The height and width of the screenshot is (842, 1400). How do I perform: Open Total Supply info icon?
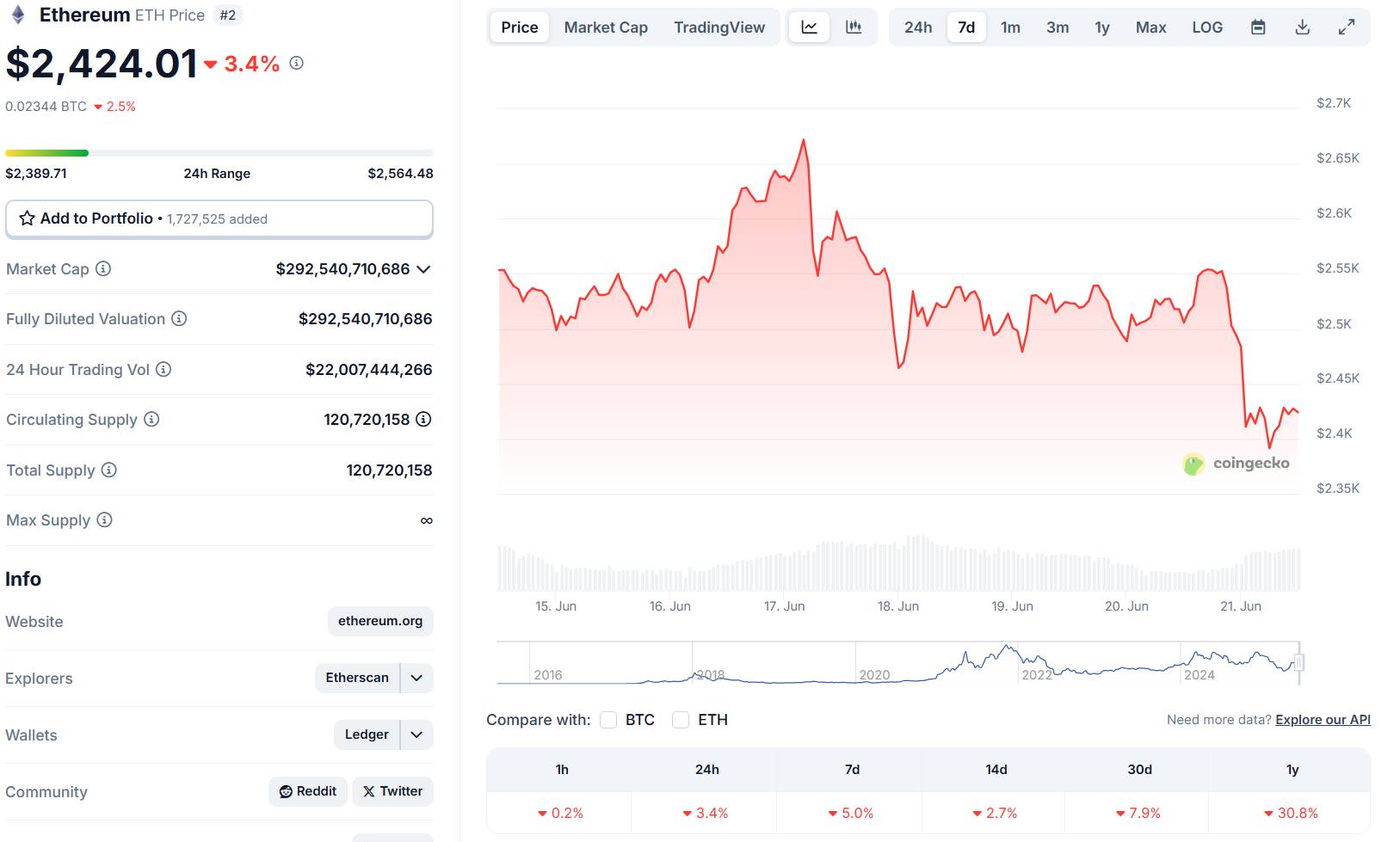(109, 470)
